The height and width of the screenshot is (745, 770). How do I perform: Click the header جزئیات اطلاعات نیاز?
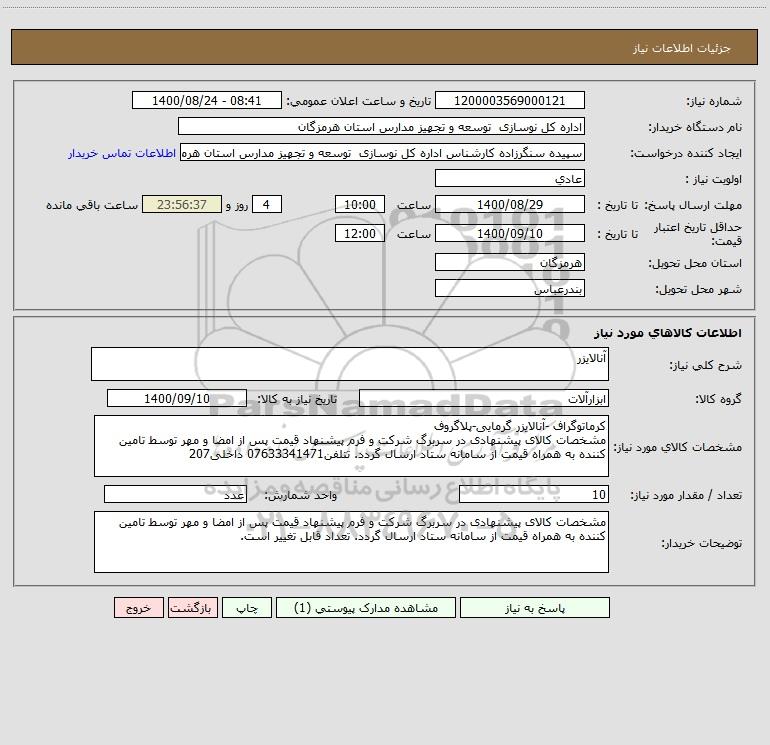(682, 48)
